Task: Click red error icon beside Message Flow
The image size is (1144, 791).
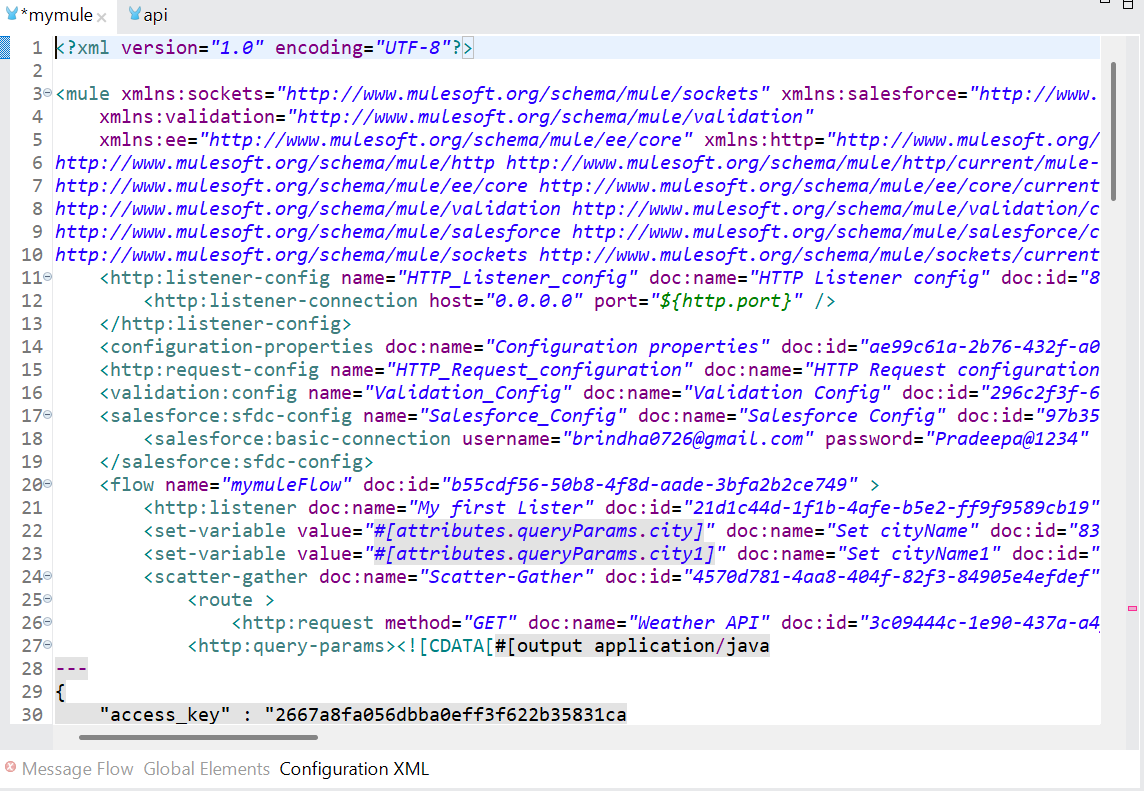Action: tap(10, 768)
